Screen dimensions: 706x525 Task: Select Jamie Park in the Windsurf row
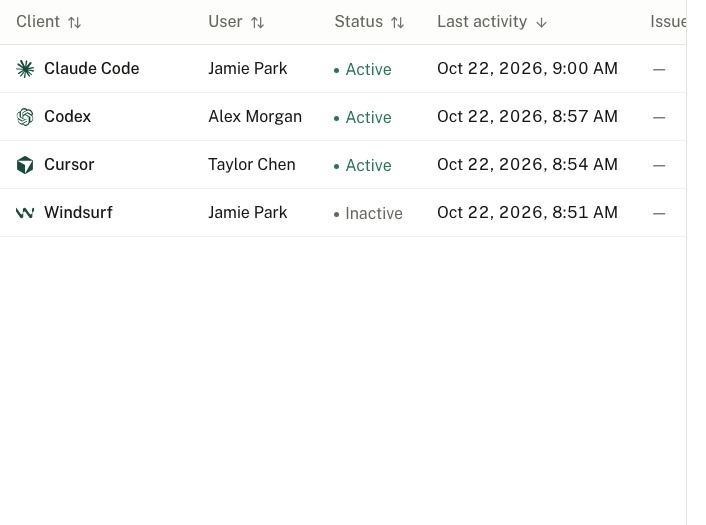248,213
